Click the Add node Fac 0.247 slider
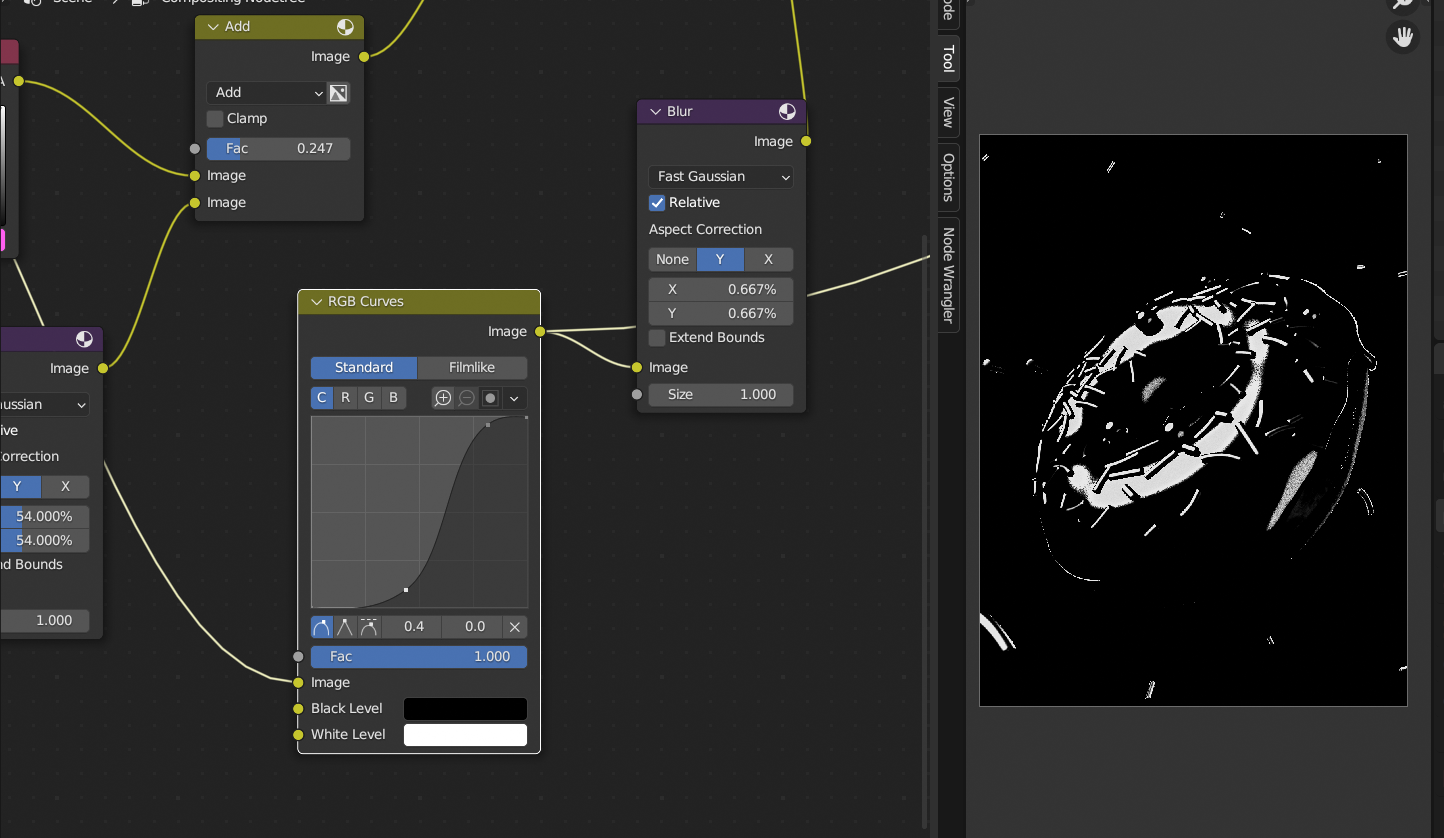The width and height of the screenshot is (1444, 838). point(278,149)
